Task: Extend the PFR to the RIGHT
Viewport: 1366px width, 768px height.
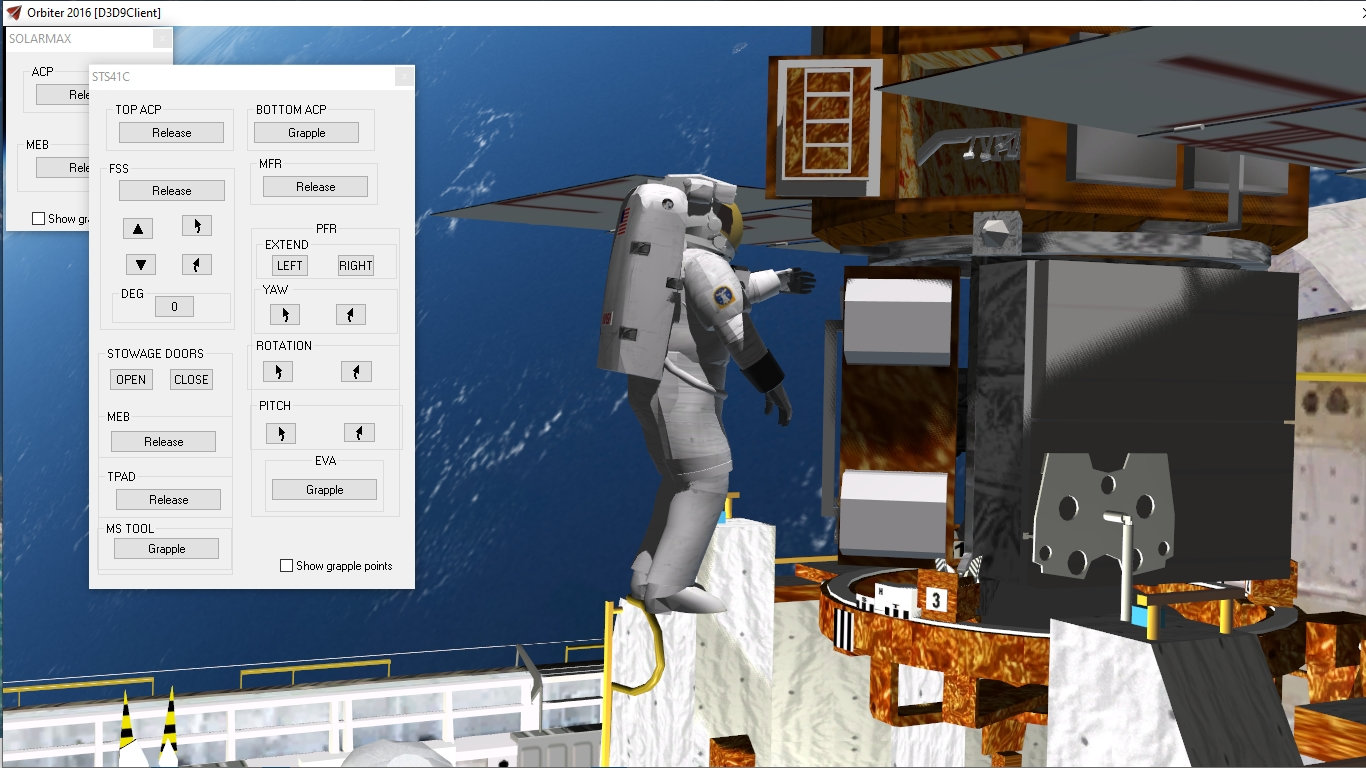Action: [355, 266]
